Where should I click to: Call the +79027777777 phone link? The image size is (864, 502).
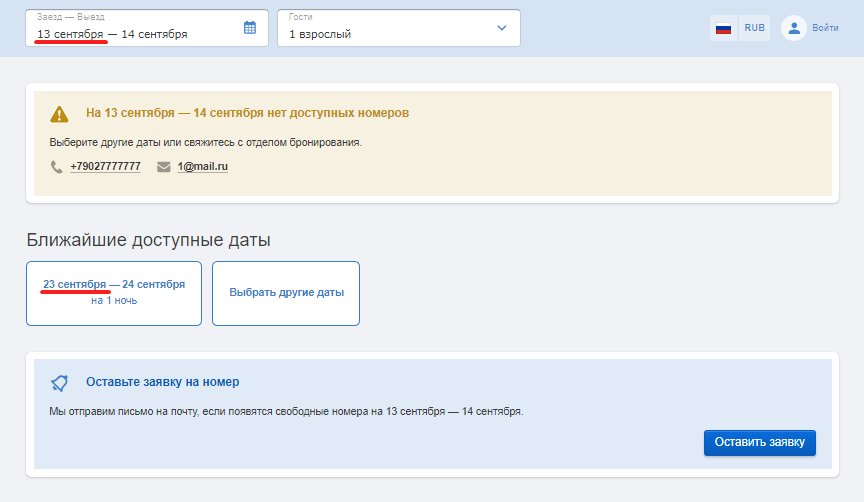click(x=105, y=166)
